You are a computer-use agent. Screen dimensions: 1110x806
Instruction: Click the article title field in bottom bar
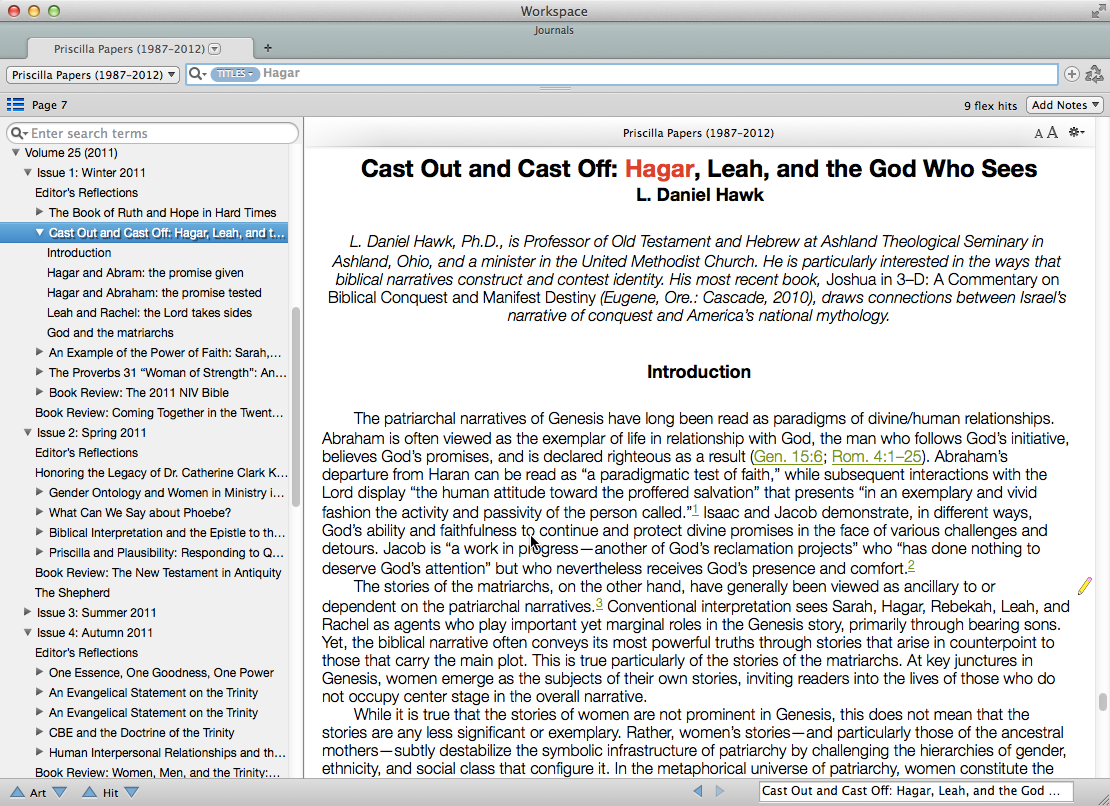[916, 791]
